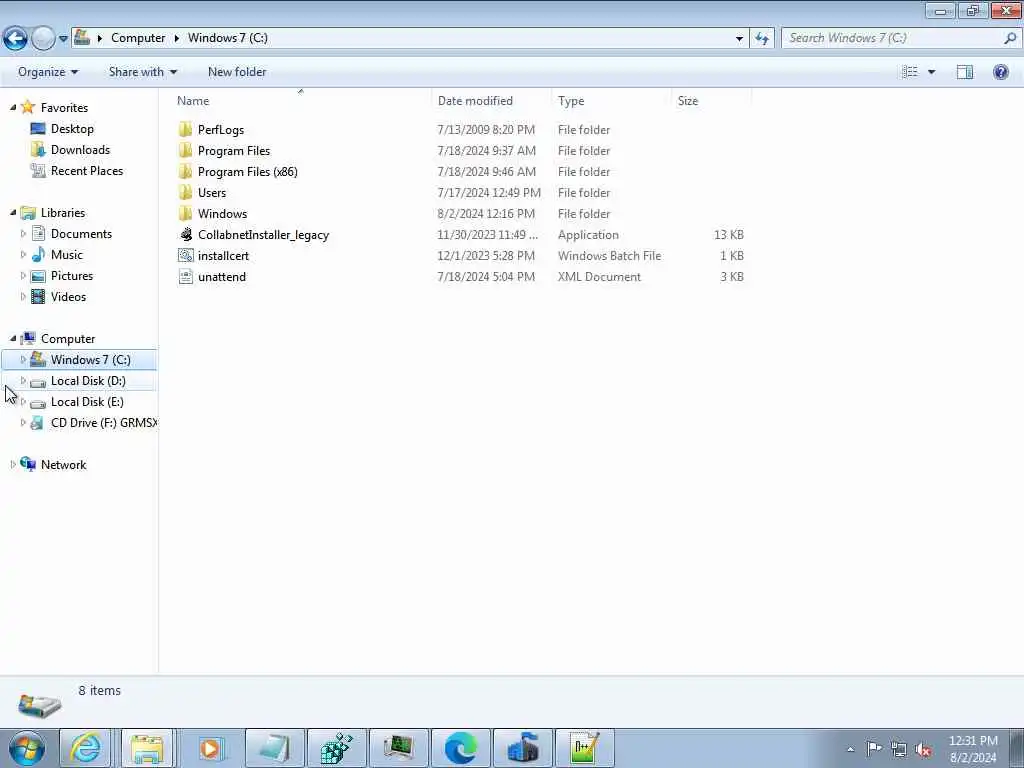This screenshot has width=1024, height=768.
Task: Open the recent pages dropdown arrow
Action: [63, 39]
